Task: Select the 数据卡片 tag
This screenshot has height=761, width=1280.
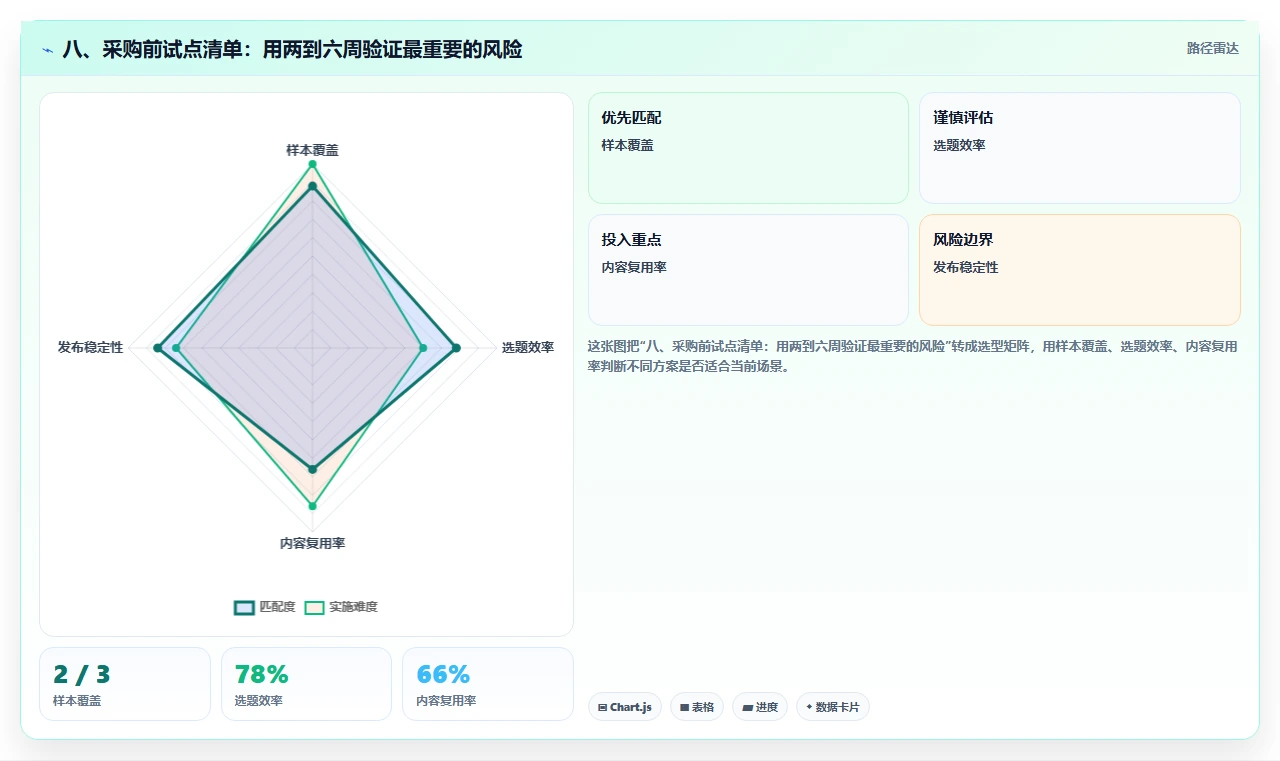Action: coord(833,707)
